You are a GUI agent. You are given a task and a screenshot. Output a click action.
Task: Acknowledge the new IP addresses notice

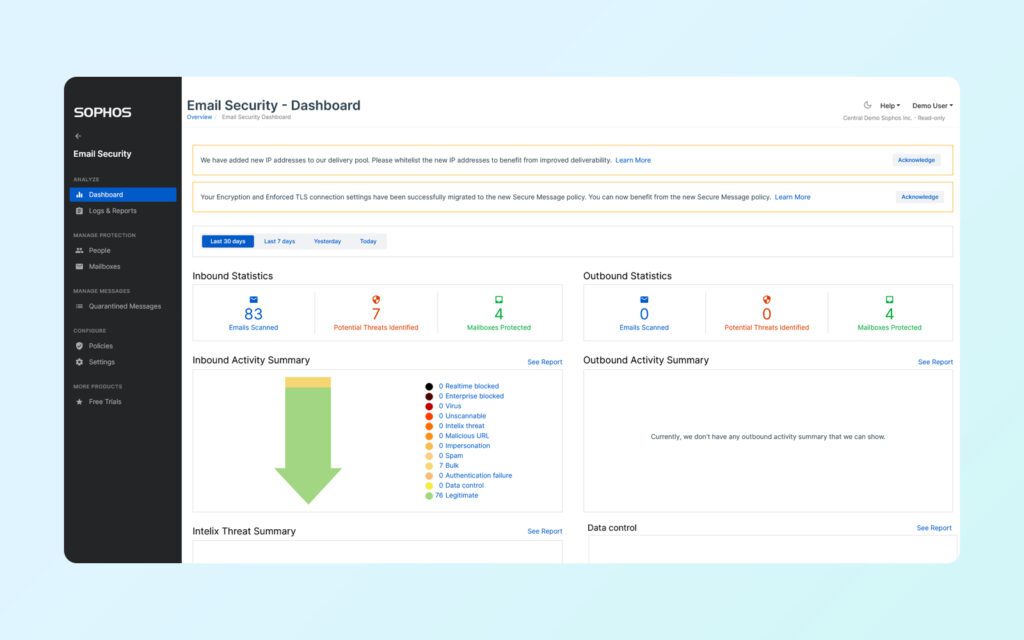pos(918,159)
